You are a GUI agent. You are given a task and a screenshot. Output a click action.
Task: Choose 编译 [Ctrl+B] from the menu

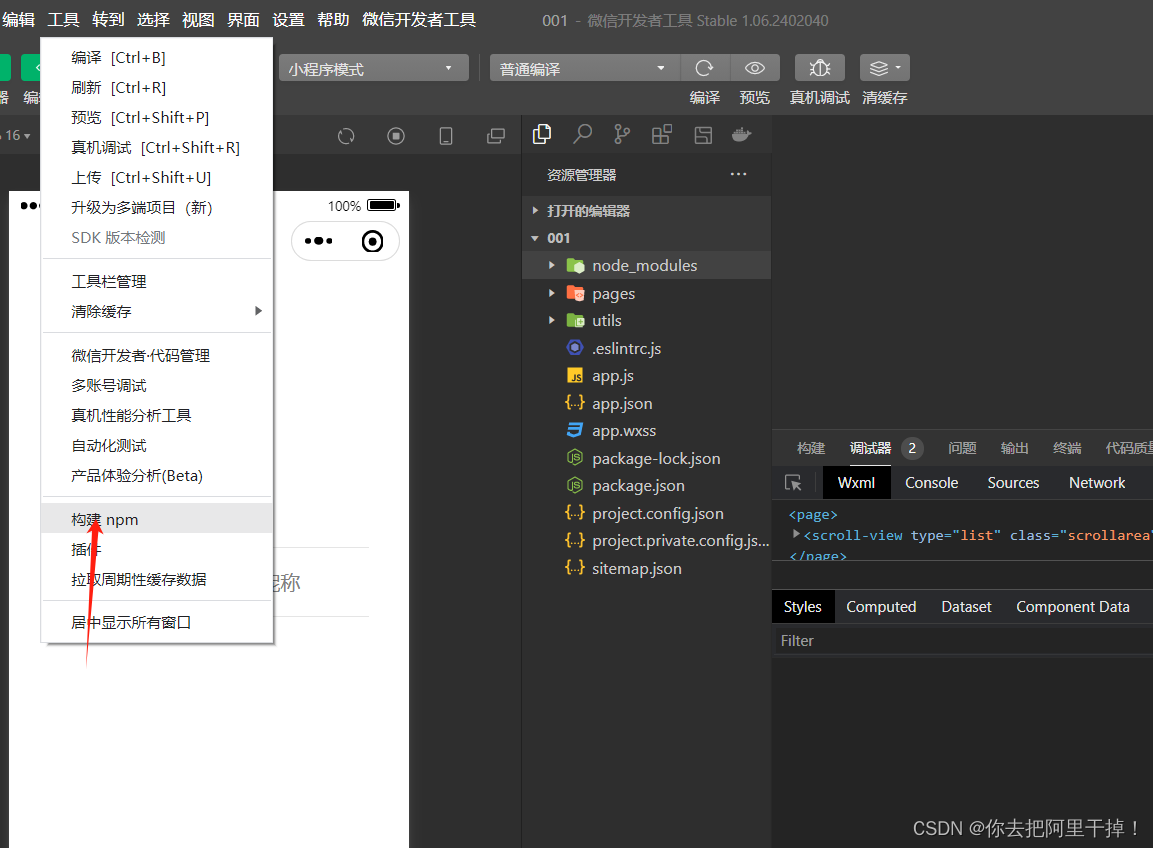point(157,57)
